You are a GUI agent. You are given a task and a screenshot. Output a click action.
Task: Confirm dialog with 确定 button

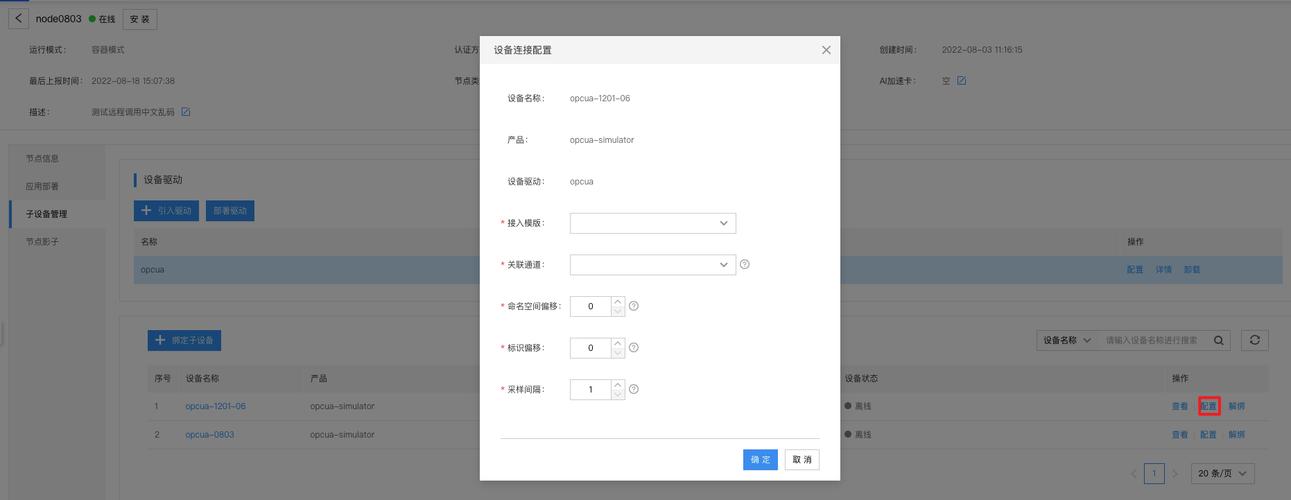[760, 459]
